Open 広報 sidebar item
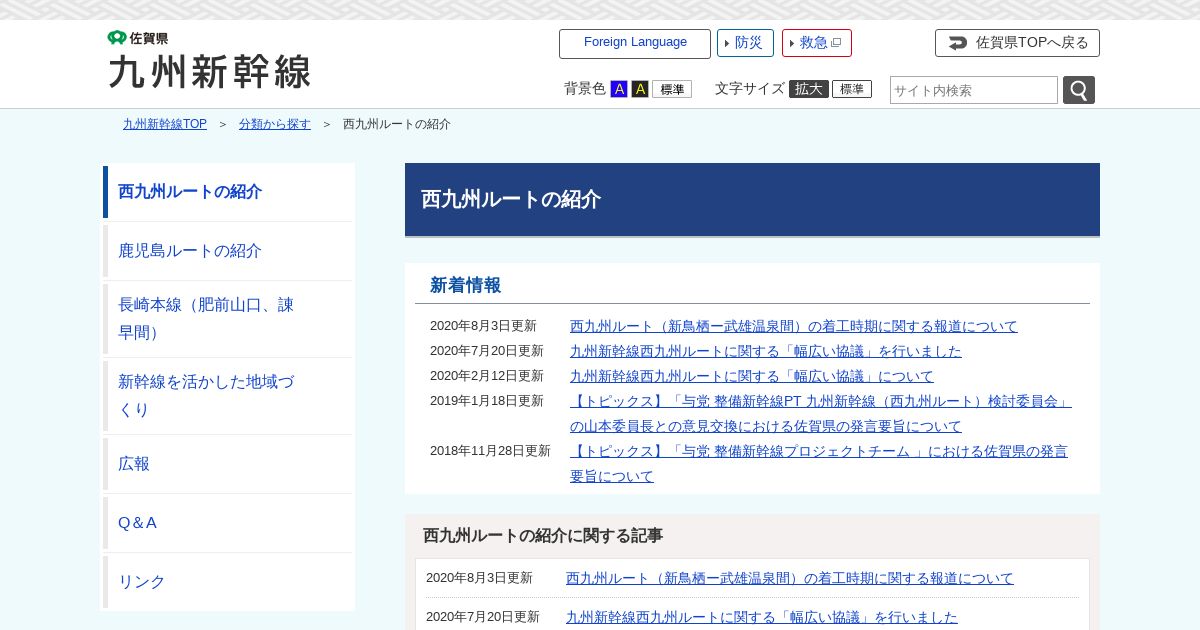This screenshot has width=1200, height=630. [x=228, y=464]
